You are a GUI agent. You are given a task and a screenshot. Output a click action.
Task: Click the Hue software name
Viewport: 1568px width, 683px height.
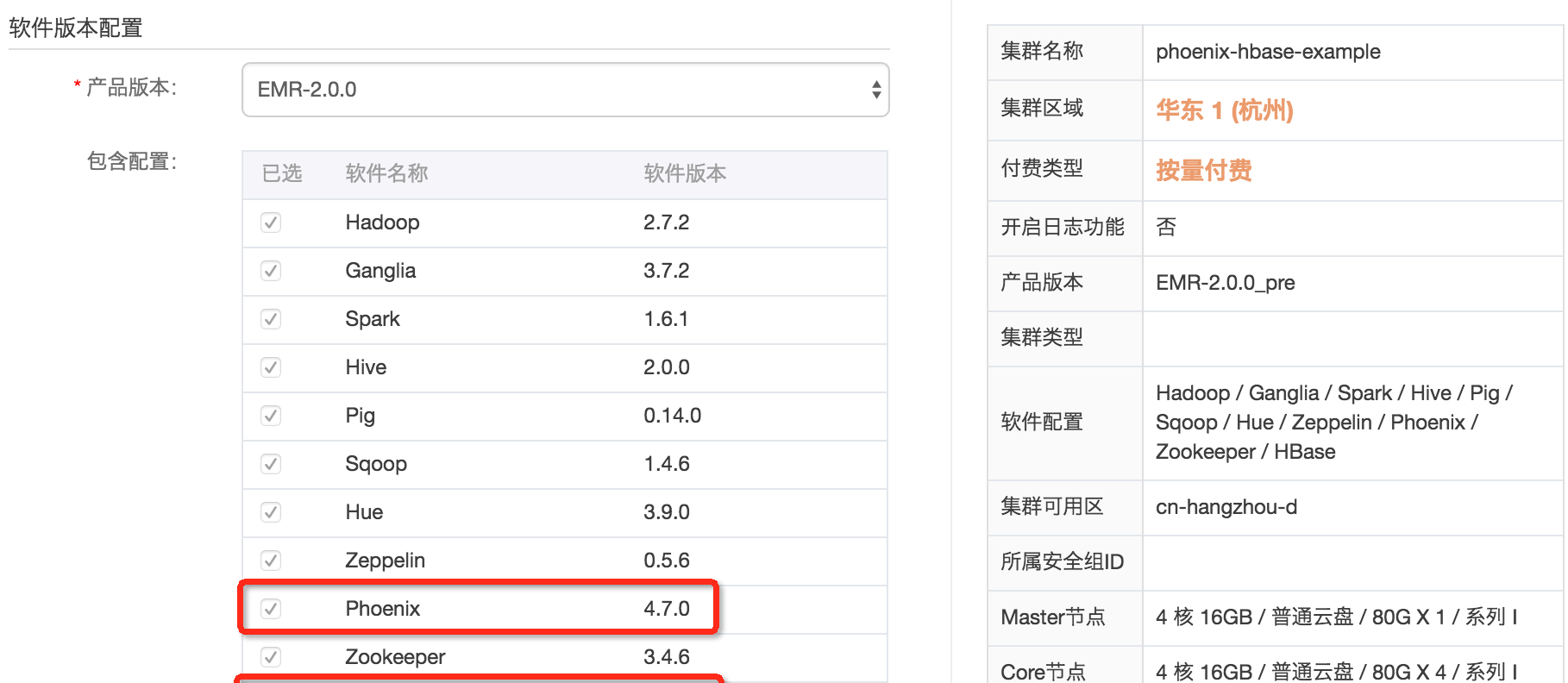coord(364,512)
